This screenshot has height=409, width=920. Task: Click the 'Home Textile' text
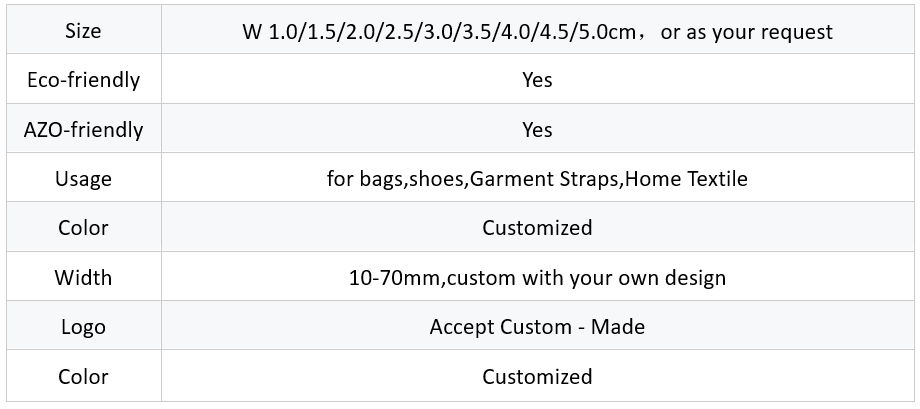(x=686, y=178)
